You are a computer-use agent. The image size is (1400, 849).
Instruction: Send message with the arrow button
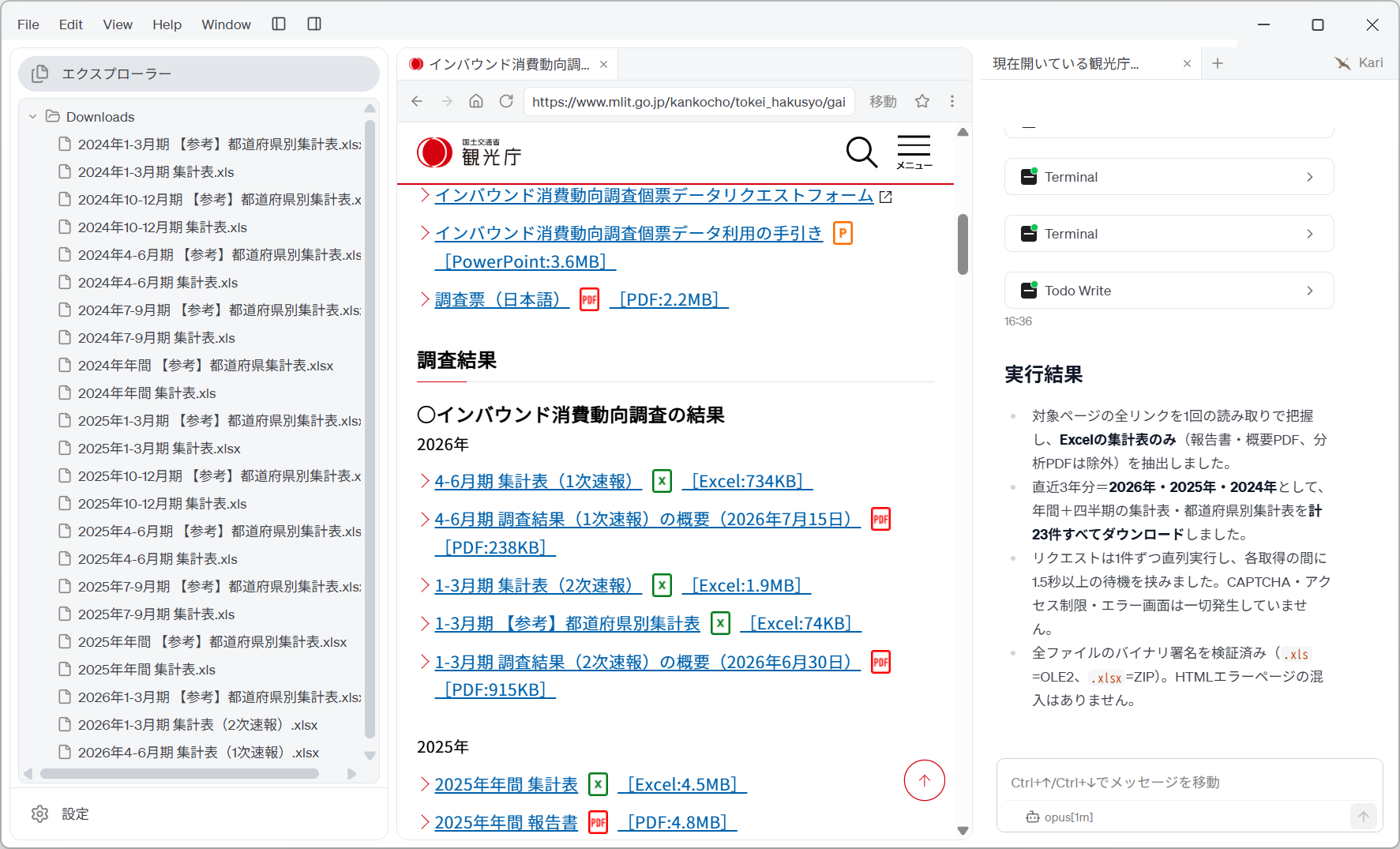1364,817
